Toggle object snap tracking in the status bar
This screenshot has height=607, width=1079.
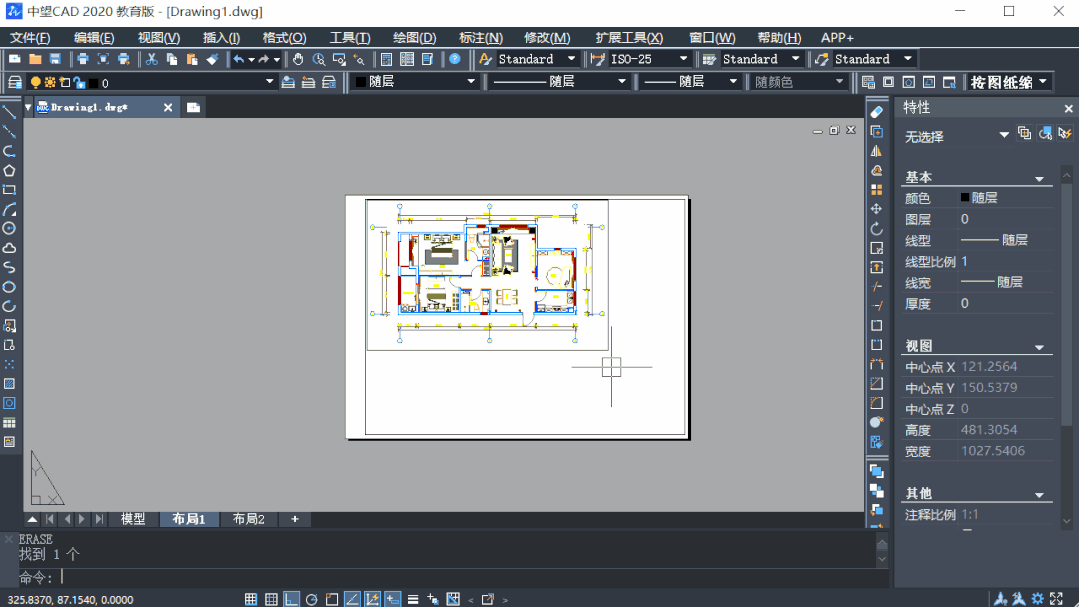[352, 599]
